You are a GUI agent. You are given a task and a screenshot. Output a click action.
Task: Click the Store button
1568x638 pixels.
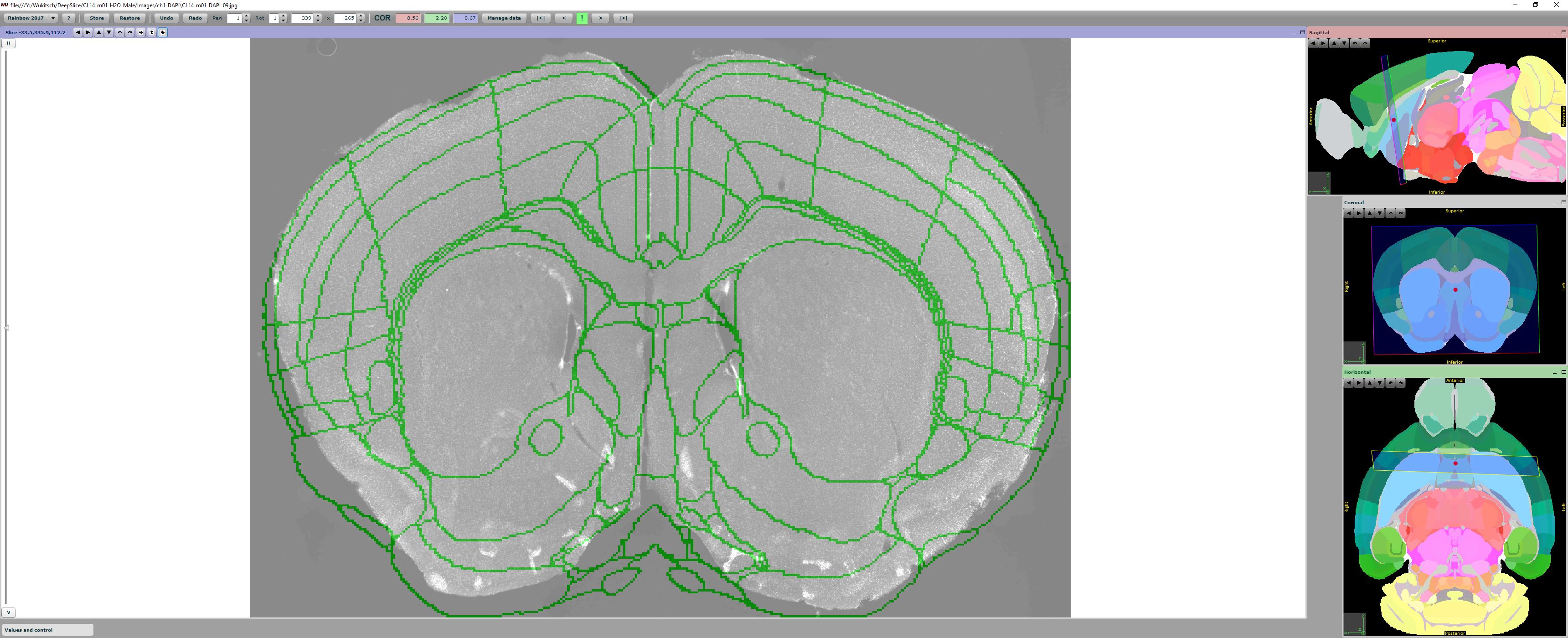tap(96, 18)
